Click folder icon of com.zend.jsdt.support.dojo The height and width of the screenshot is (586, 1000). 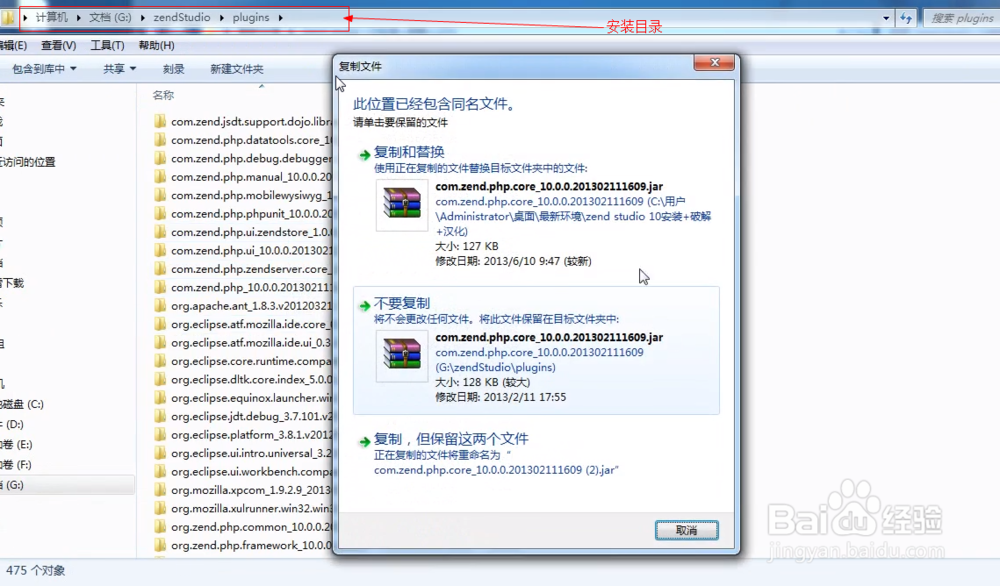[x=160, y=121]
